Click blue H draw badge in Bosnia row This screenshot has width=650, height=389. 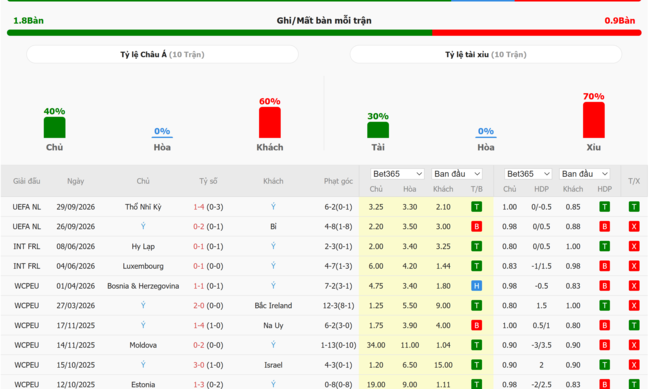coord(477,286)
